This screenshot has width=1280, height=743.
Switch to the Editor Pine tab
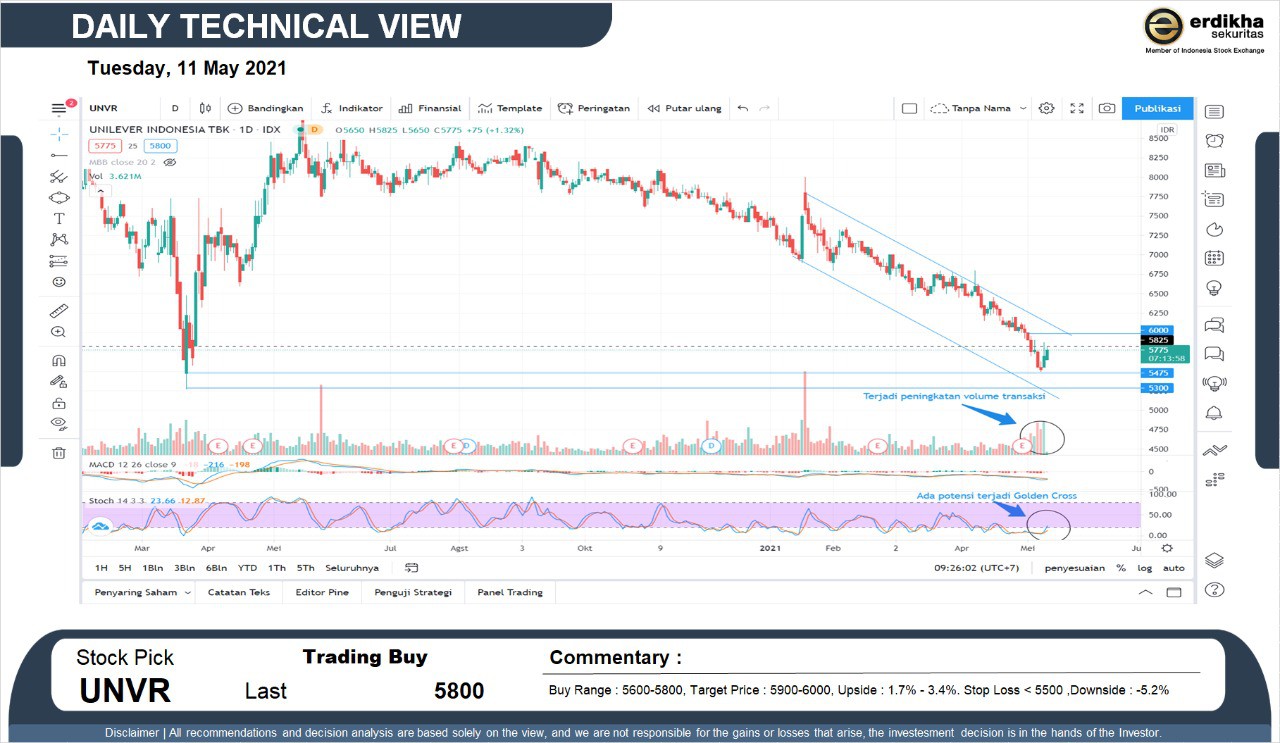coord(322,592)
